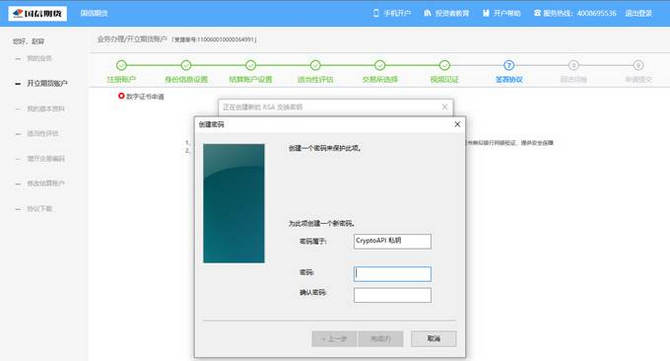Open 手机开户 link in the top bar
This screenshot has width=670, height=361.
pyautogui.click(x=397, y=13)
